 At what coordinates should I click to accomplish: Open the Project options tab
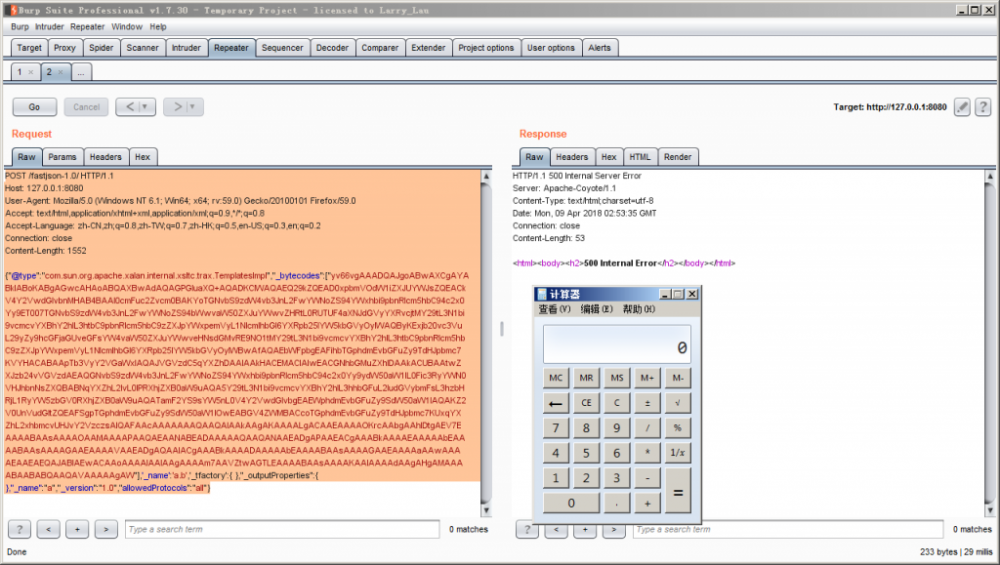486,48
